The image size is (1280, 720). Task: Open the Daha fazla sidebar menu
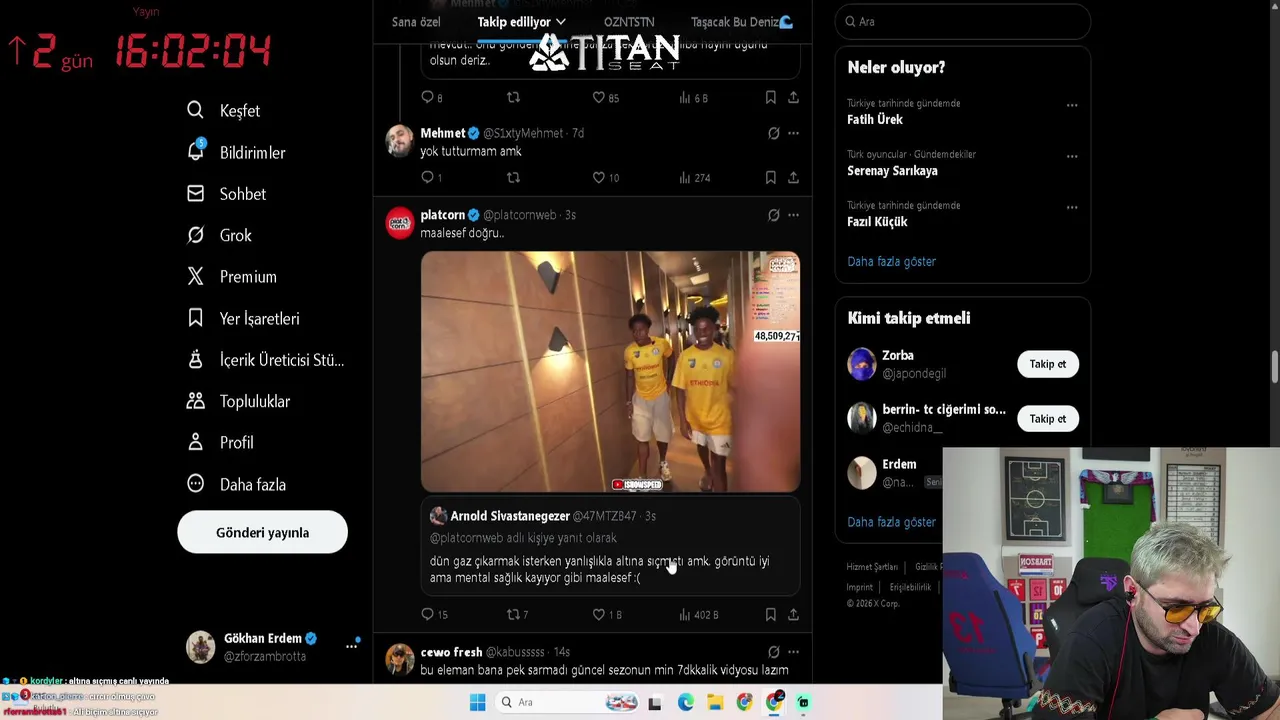tap(236, 484)
